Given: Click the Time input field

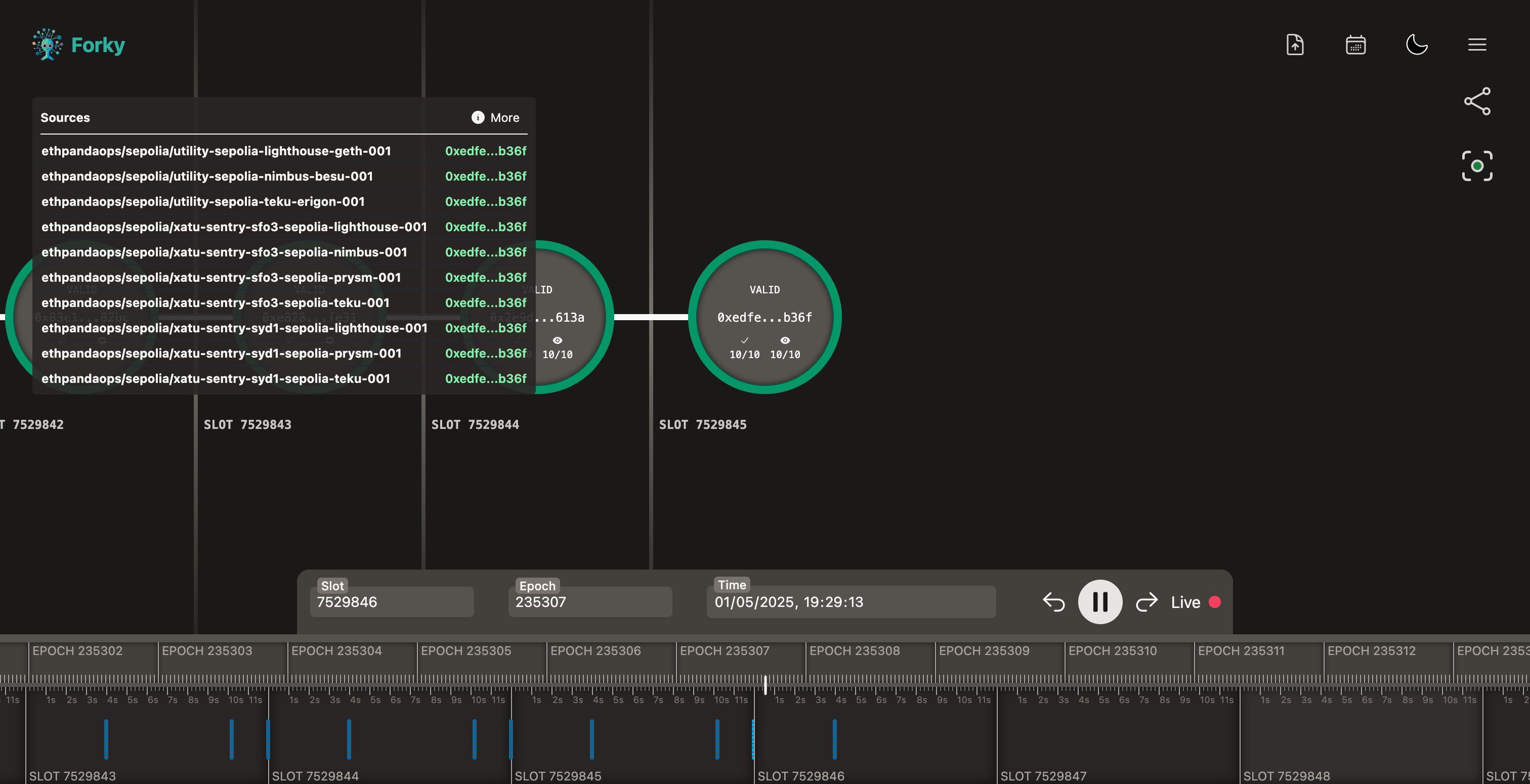Looking at the screenshot, I should coord(851,602).
